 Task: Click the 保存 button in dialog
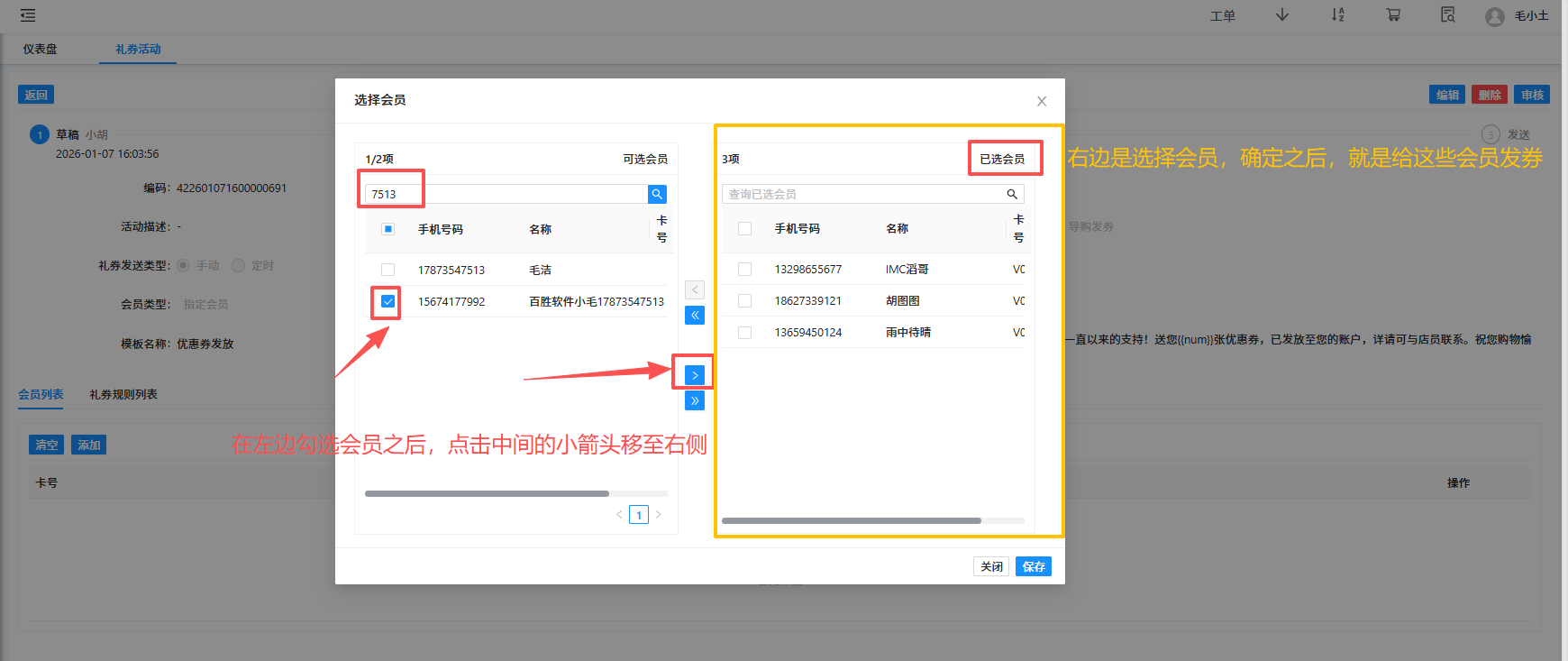click(1033, 566)
